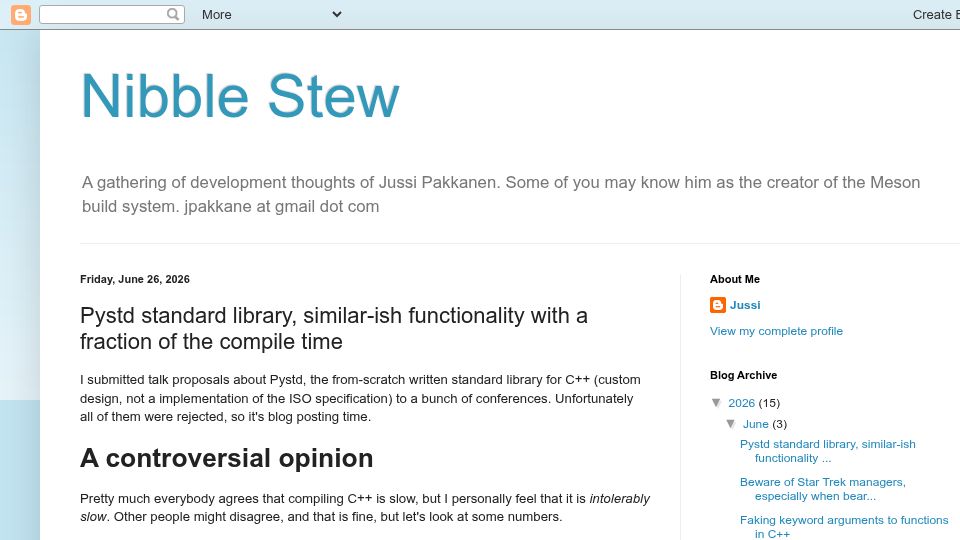
Task: Click the Friday, June 26, 2026 date header
Action: 135,279
